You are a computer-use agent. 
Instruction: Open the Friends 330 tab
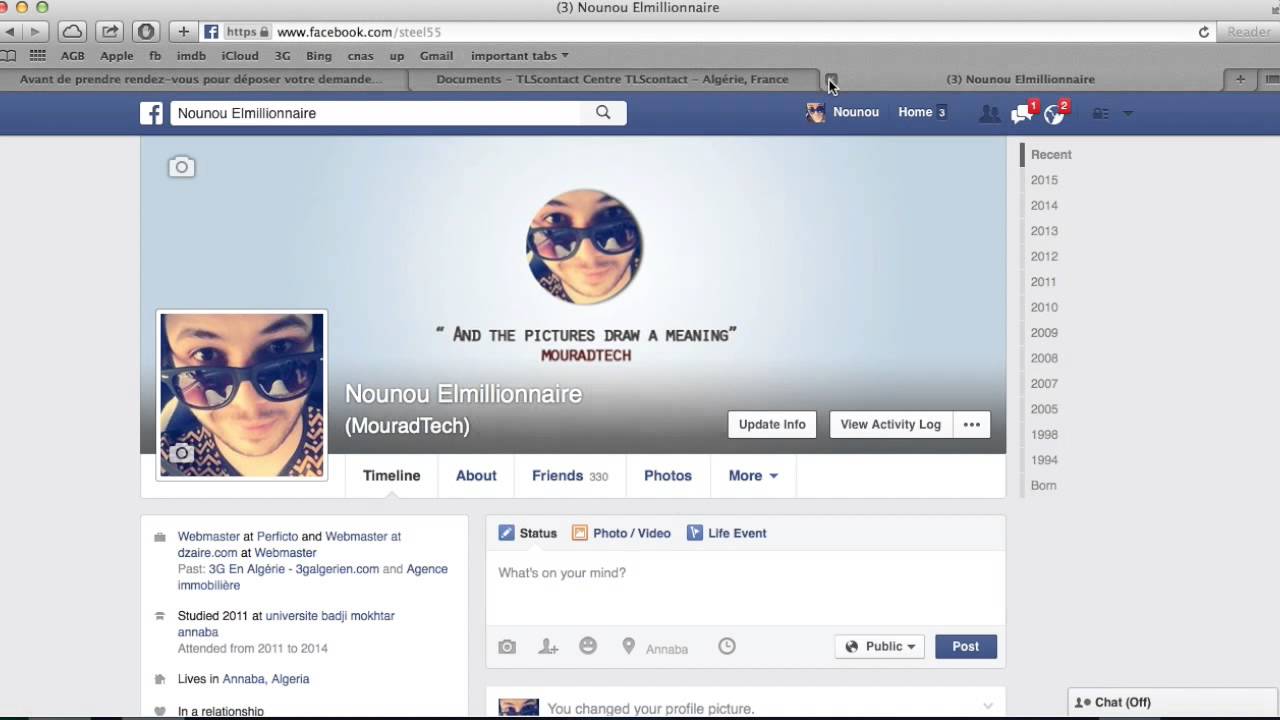[x=570, y=476]
